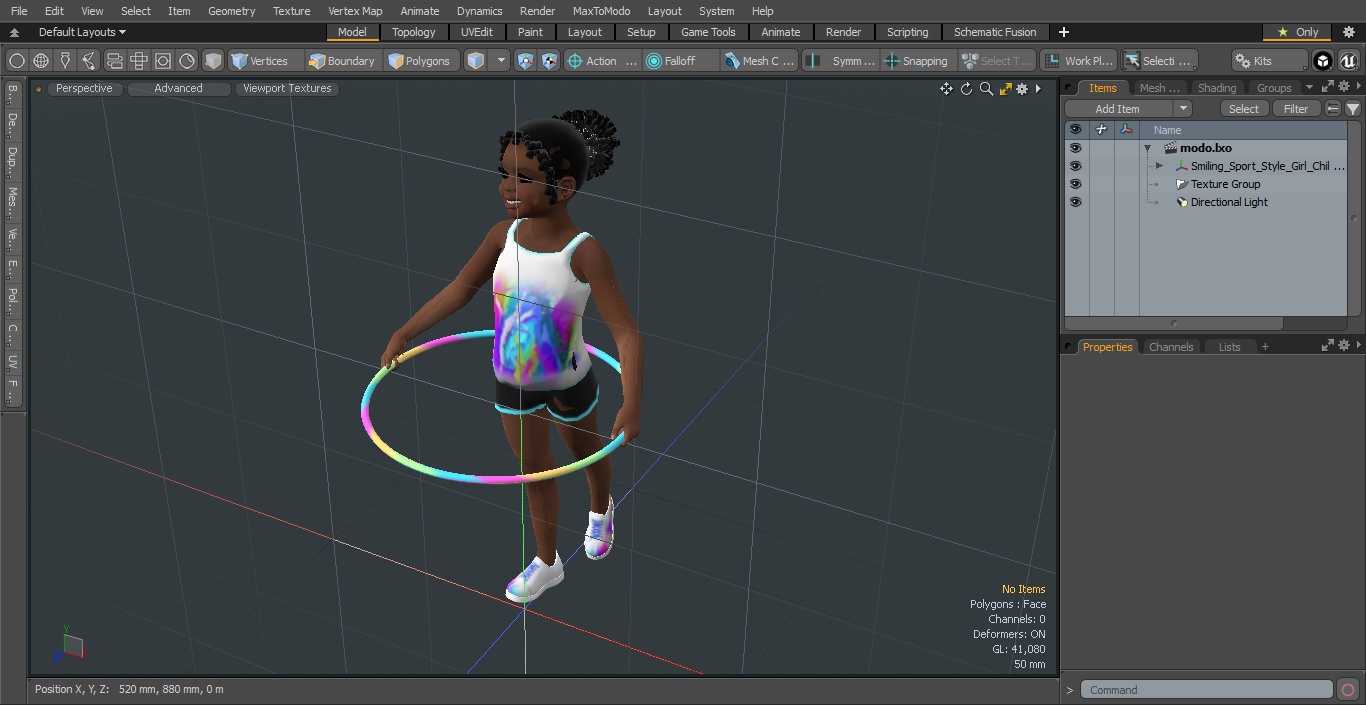Maximize viewport with the orange expand icon

pos(1005,89)
